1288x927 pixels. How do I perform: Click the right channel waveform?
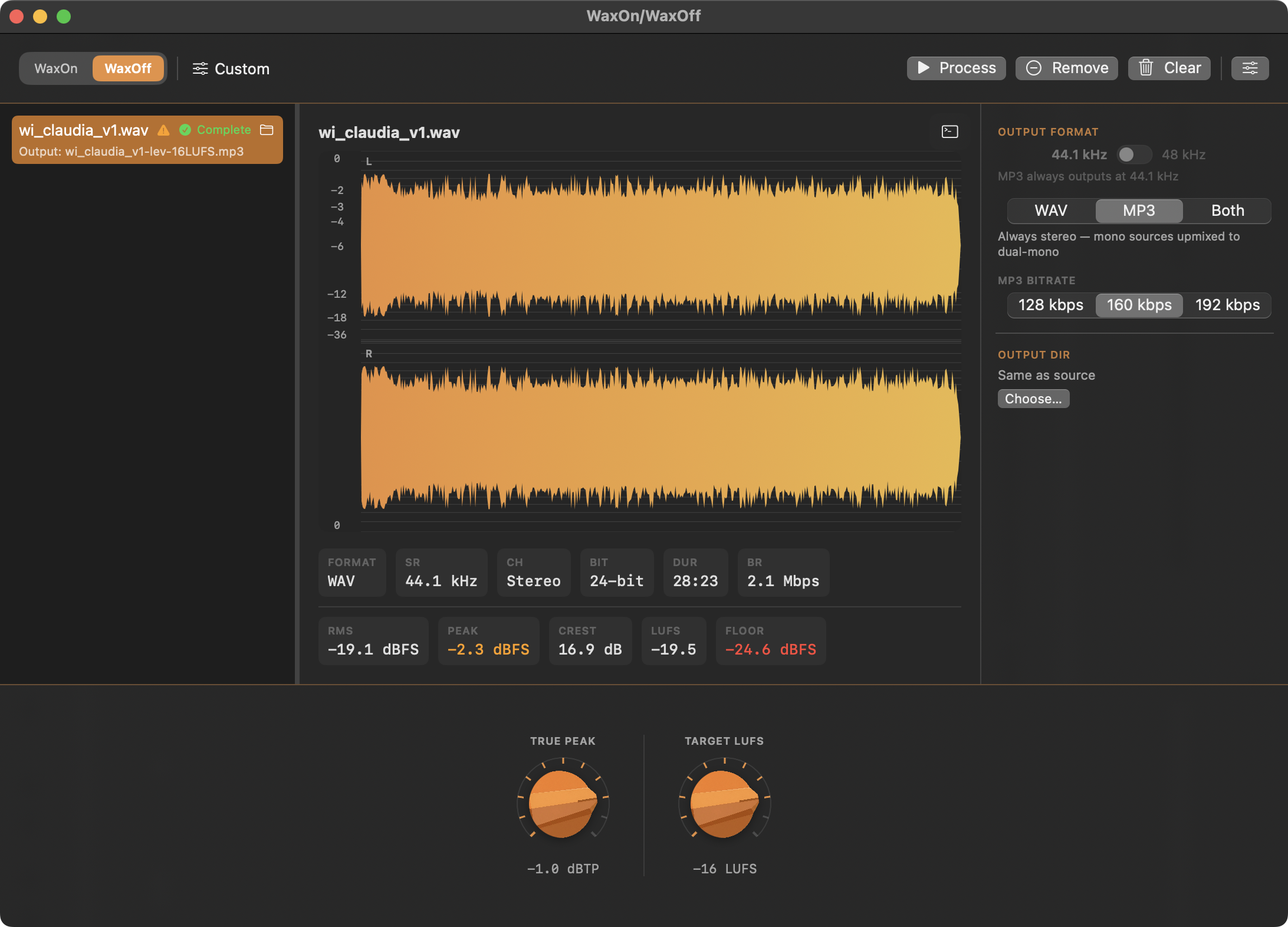pos(661,438)
